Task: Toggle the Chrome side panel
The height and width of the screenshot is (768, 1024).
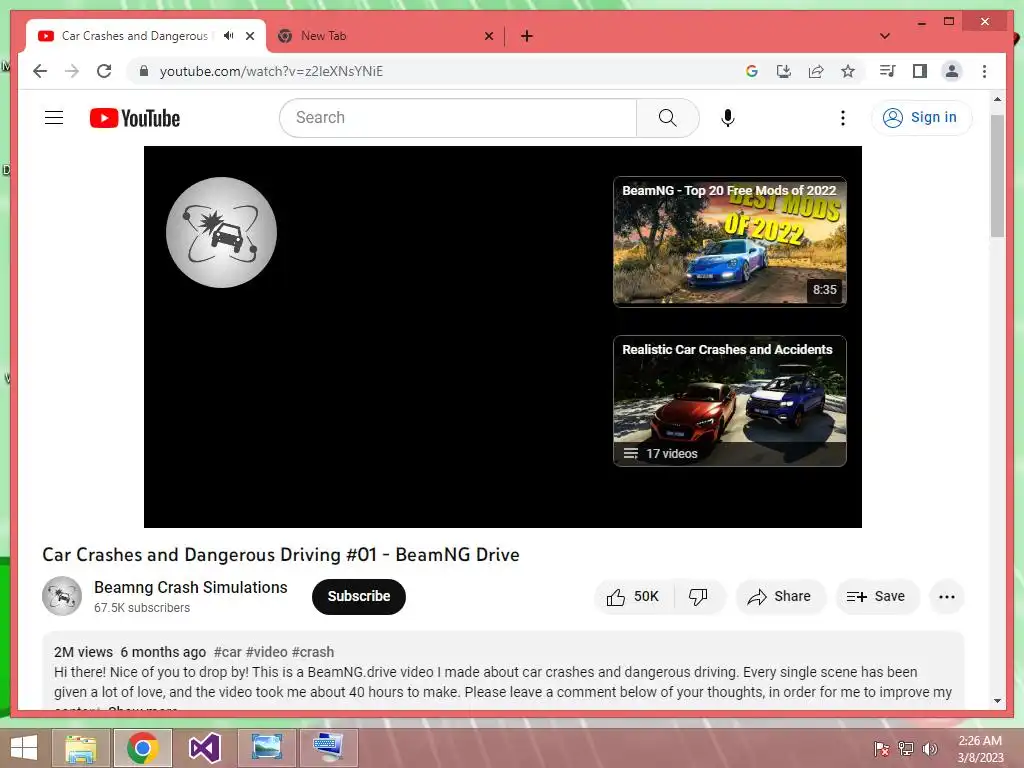Action: (x=920, y=71)
